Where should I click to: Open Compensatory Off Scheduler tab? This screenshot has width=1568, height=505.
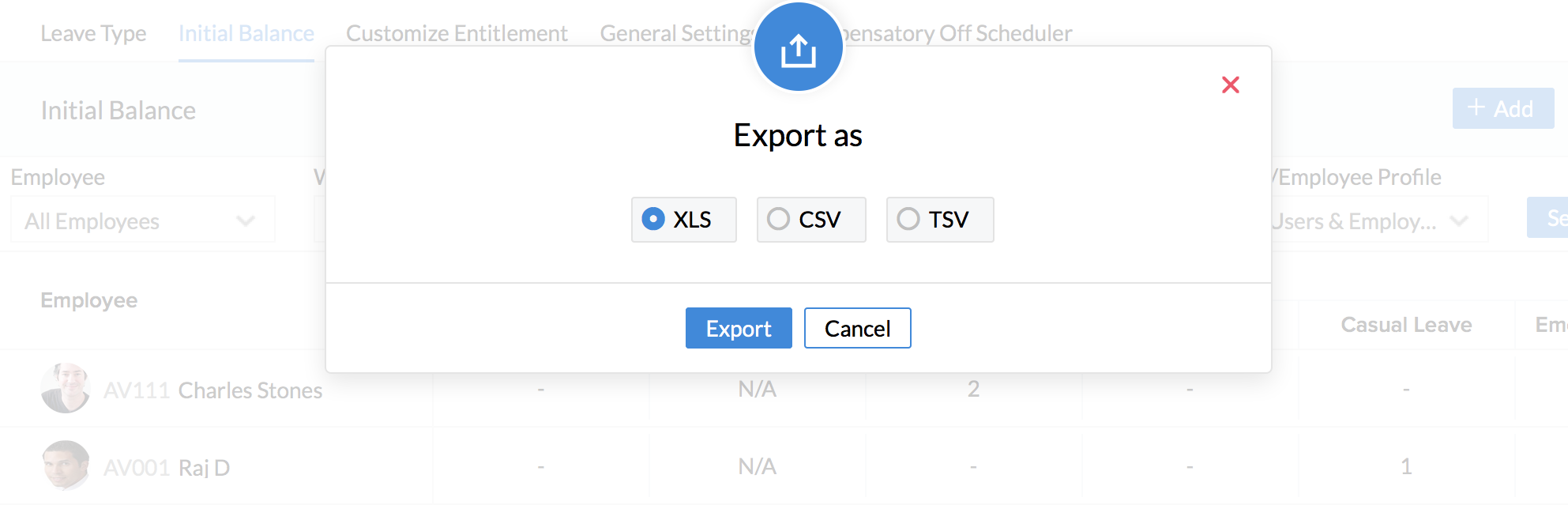[x=960, y=34]
